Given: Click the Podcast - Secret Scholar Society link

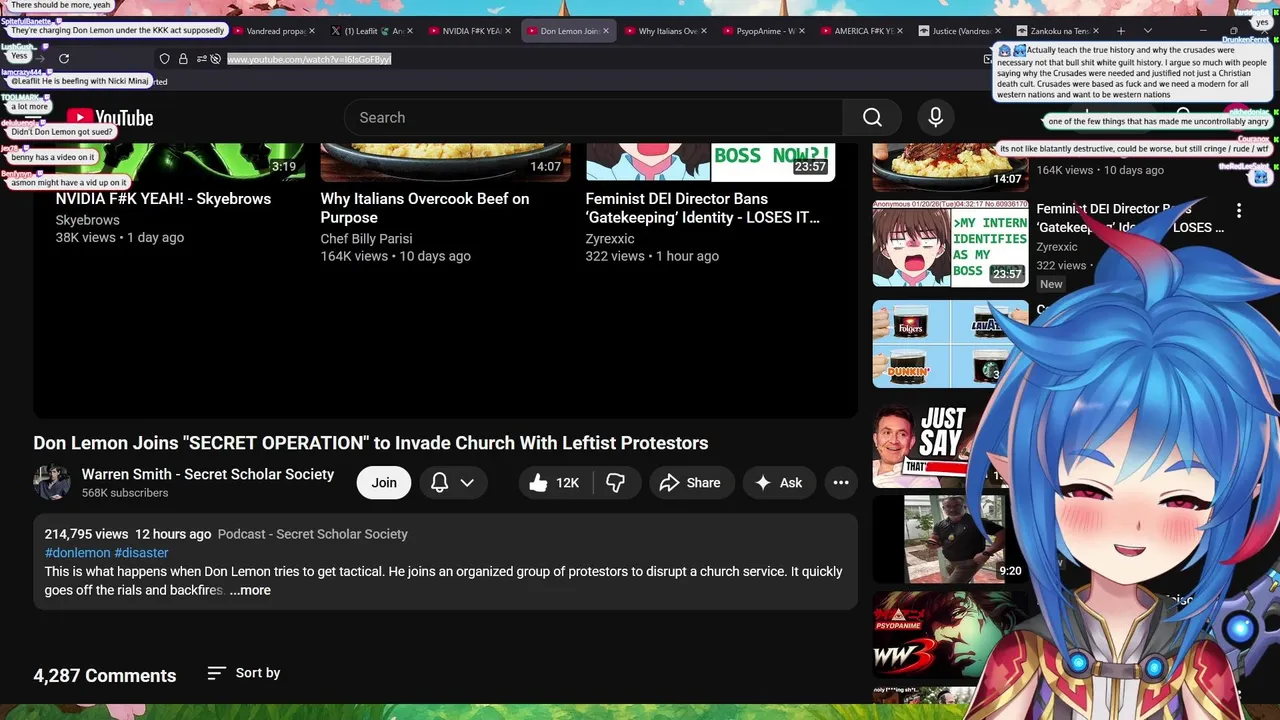Looking at the screenshot, I should pos(312,534).
